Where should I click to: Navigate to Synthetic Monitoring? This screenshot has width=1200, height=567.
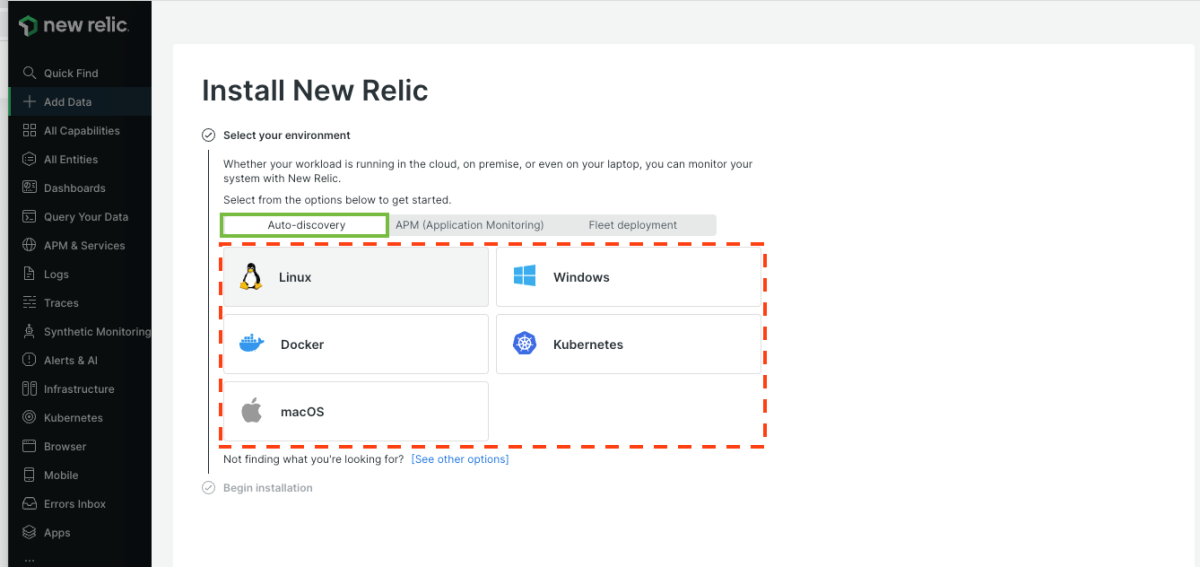pyautogui.click(x=96, y=332)
